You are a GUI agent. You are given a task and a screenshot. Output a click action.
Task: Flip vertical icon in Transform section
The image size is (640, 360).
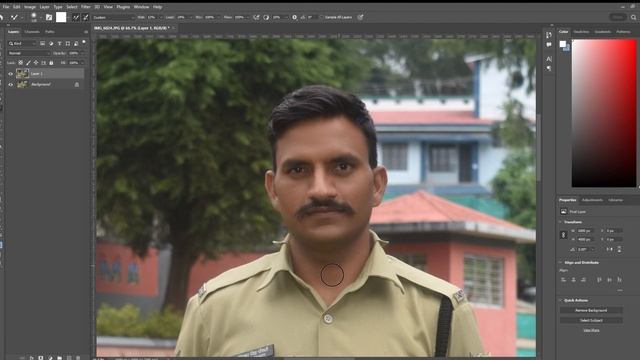619,249
